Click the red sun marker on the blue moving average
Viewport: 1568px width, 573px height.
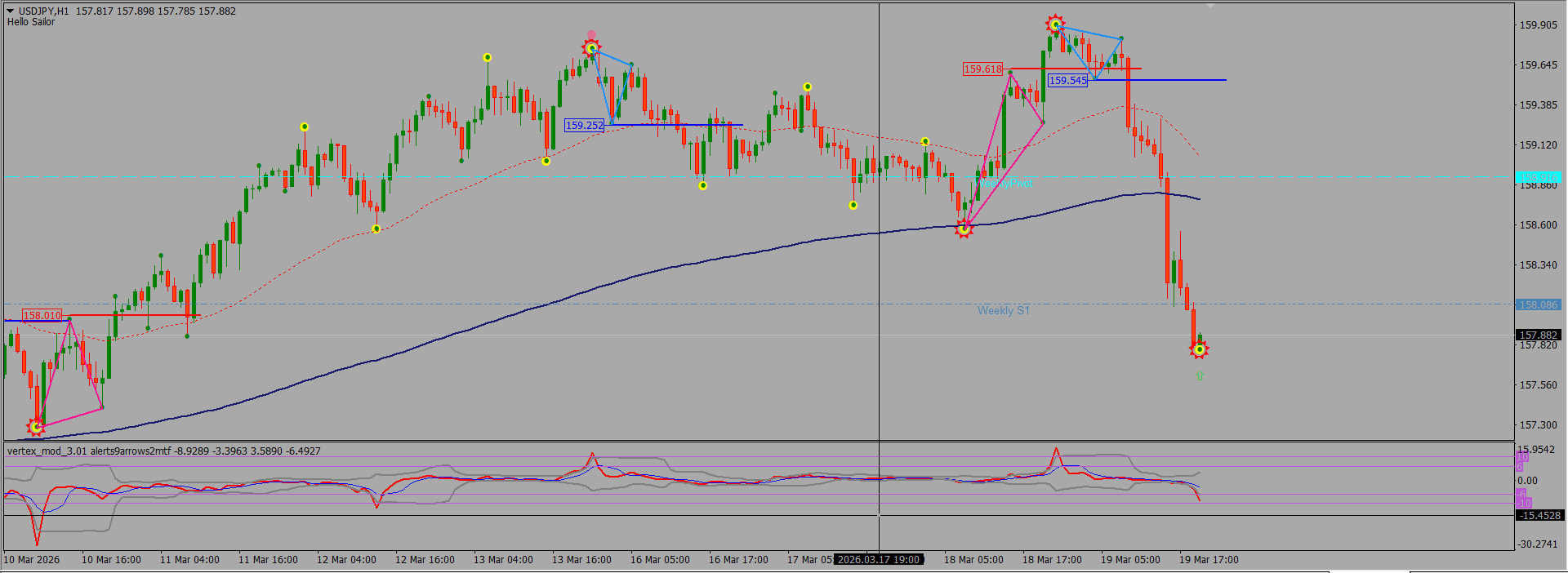tap(964, 229)
